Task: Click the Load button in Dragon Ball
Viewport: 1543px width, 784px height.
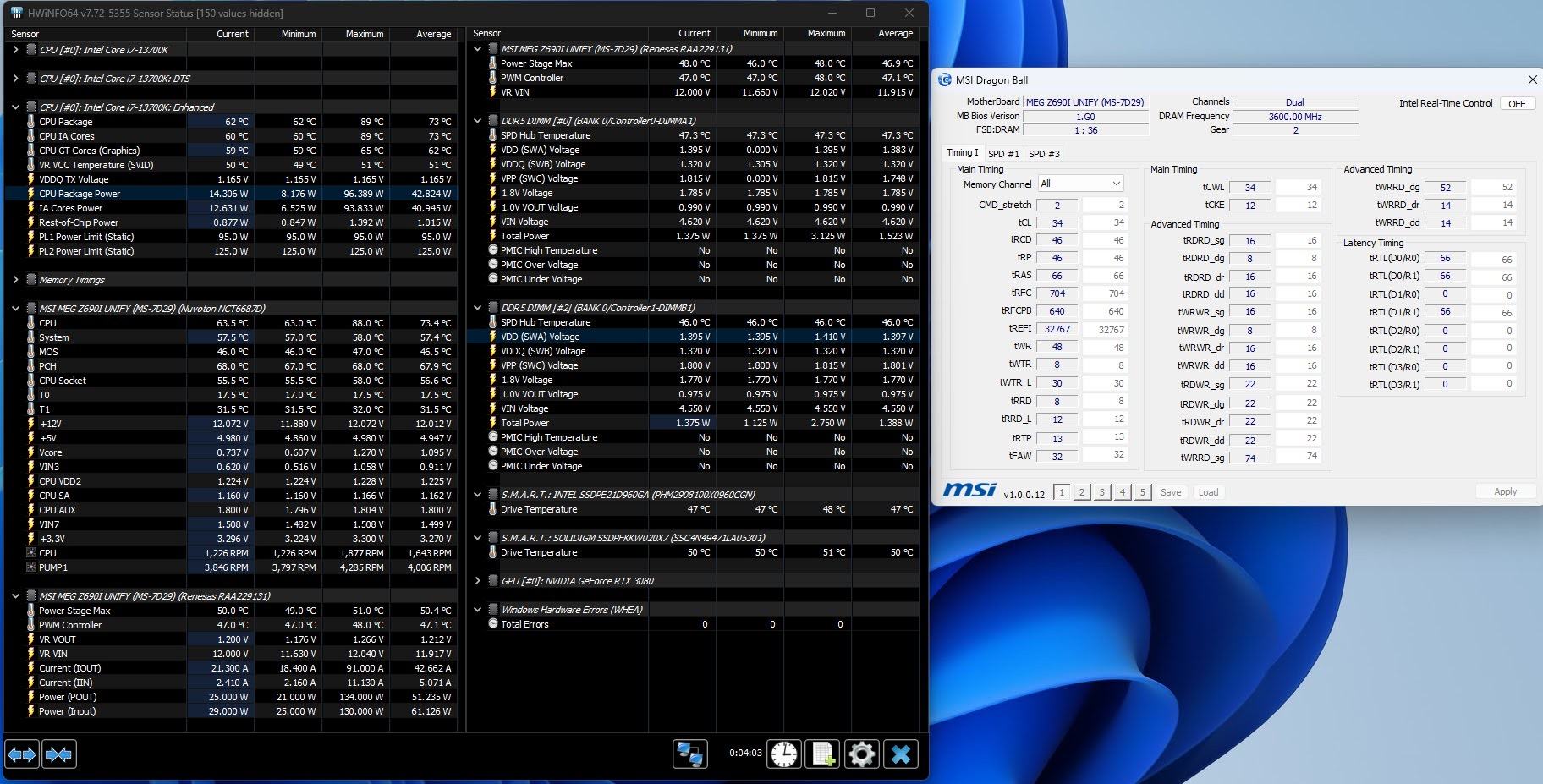Action: tap(1209, 492)
